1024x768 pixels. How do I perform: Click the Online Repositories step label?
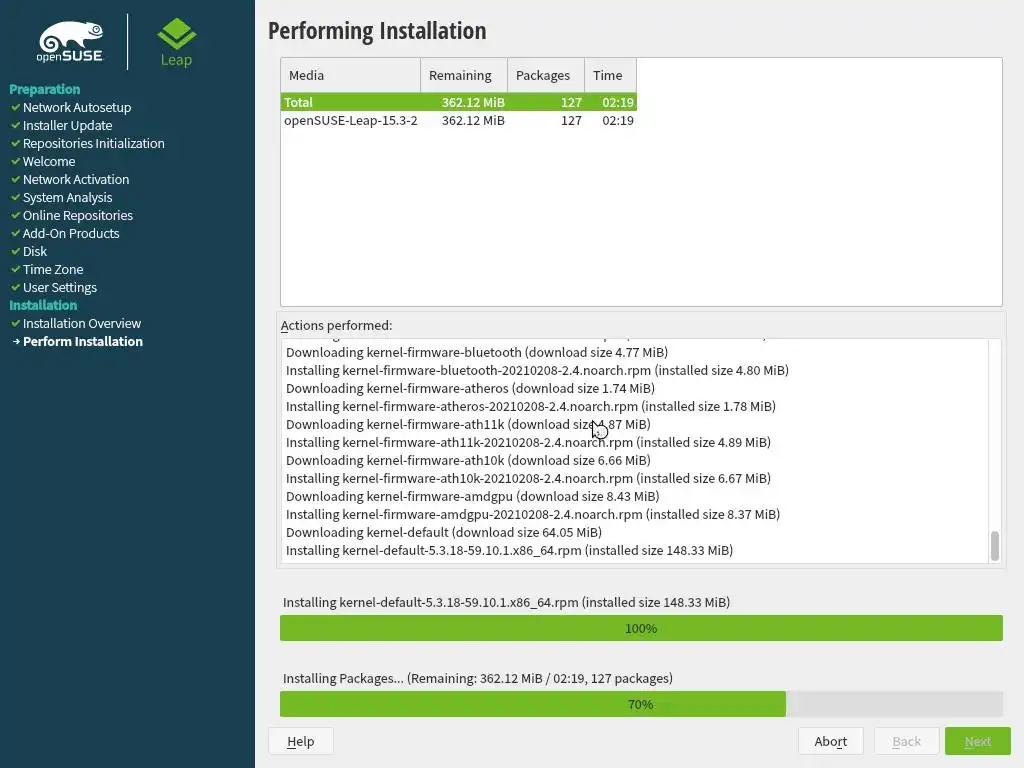click(x=78, y=215)
